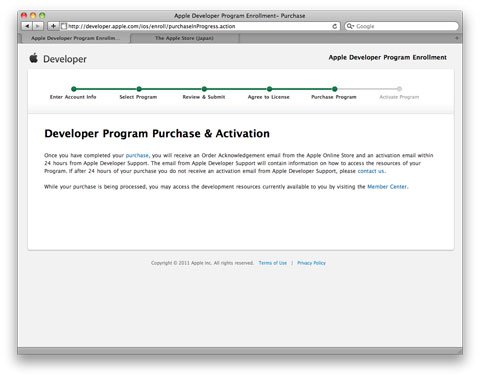
Task: Click the Copyright 2011 Apple Inc. text
Action: pos(202,263)
